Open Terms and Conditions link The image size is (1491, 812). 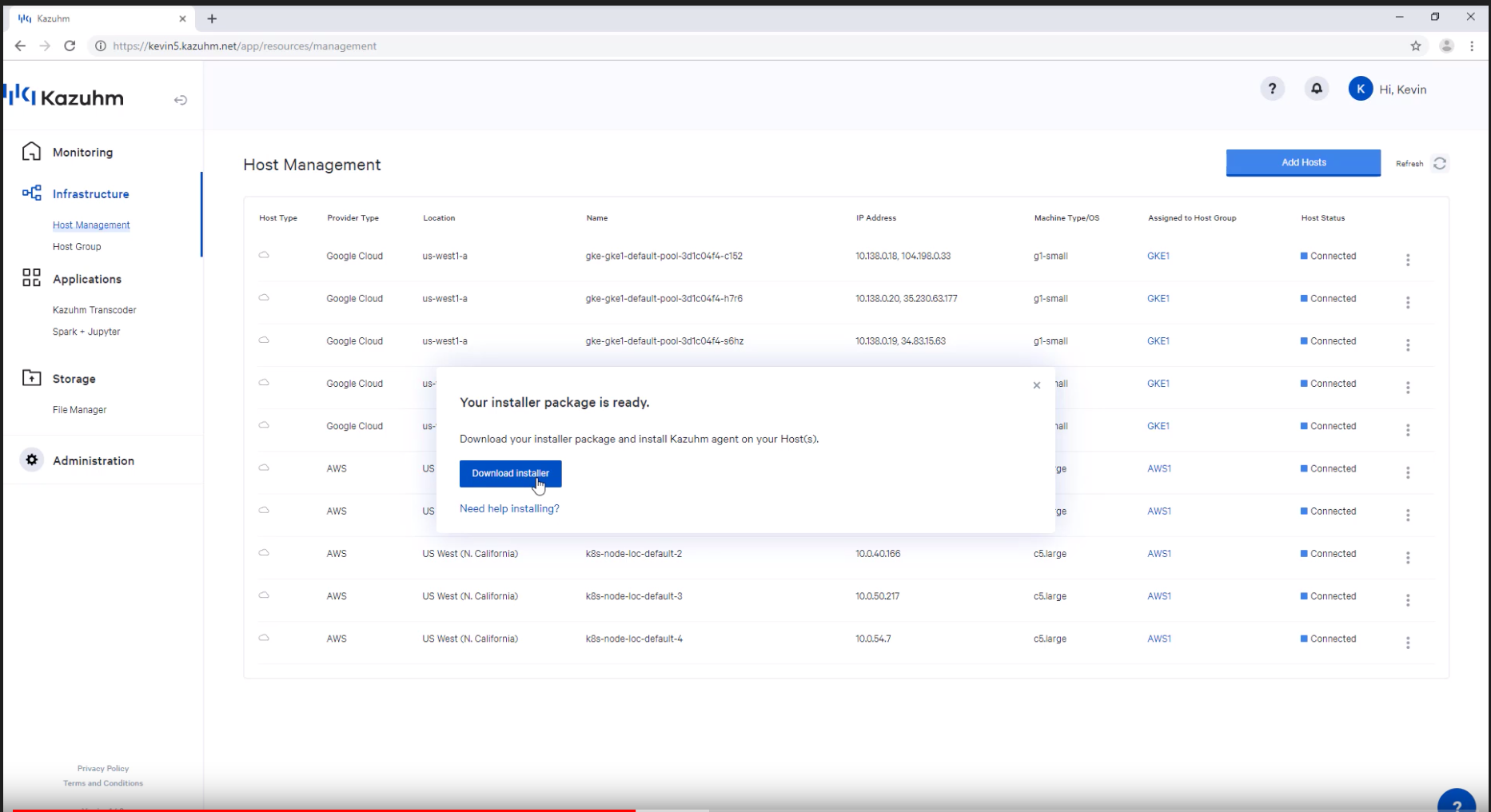point(103,783)
